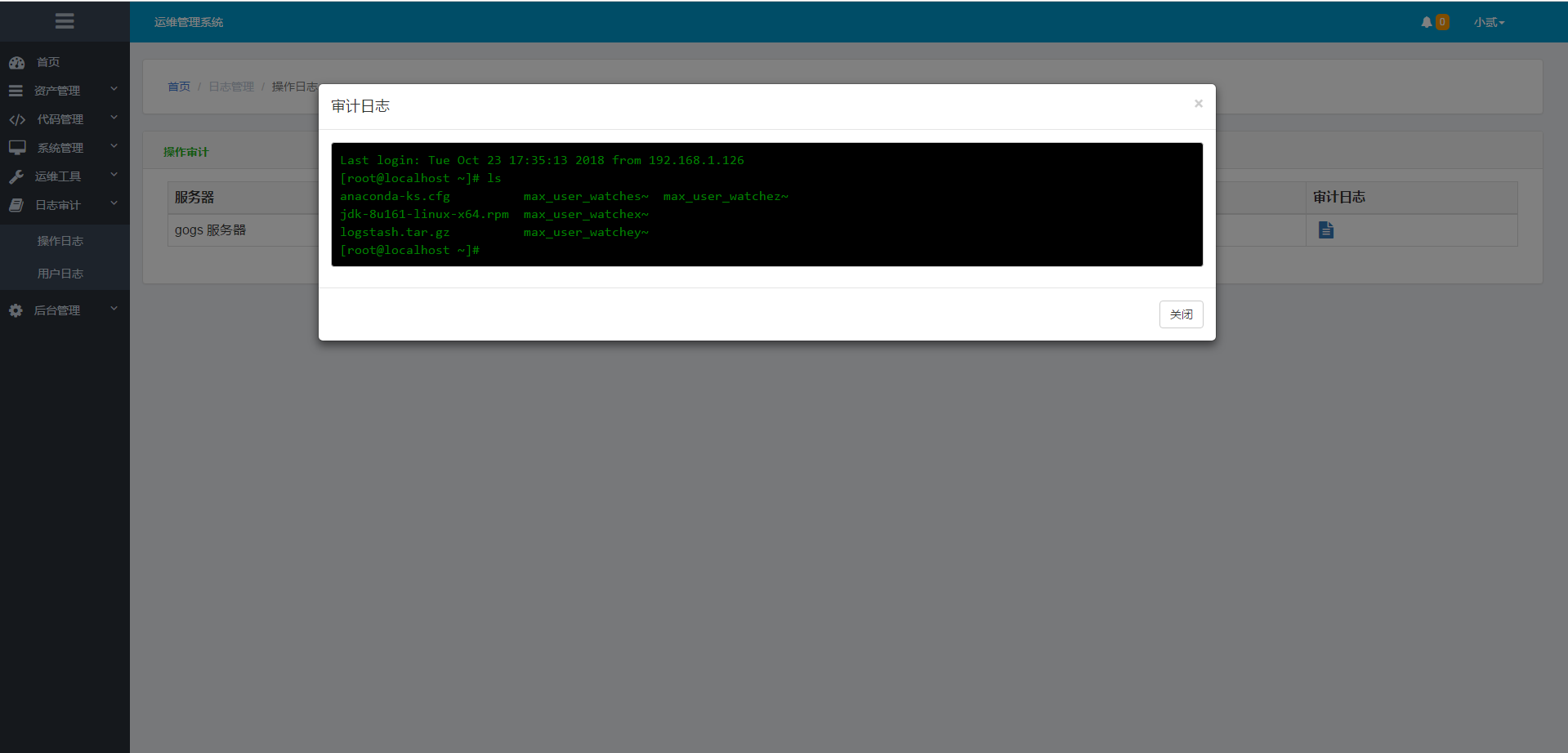The image size is (1568, 753).
Task: Click the 代码管理 code icon
Action: (x=17, y=119)
